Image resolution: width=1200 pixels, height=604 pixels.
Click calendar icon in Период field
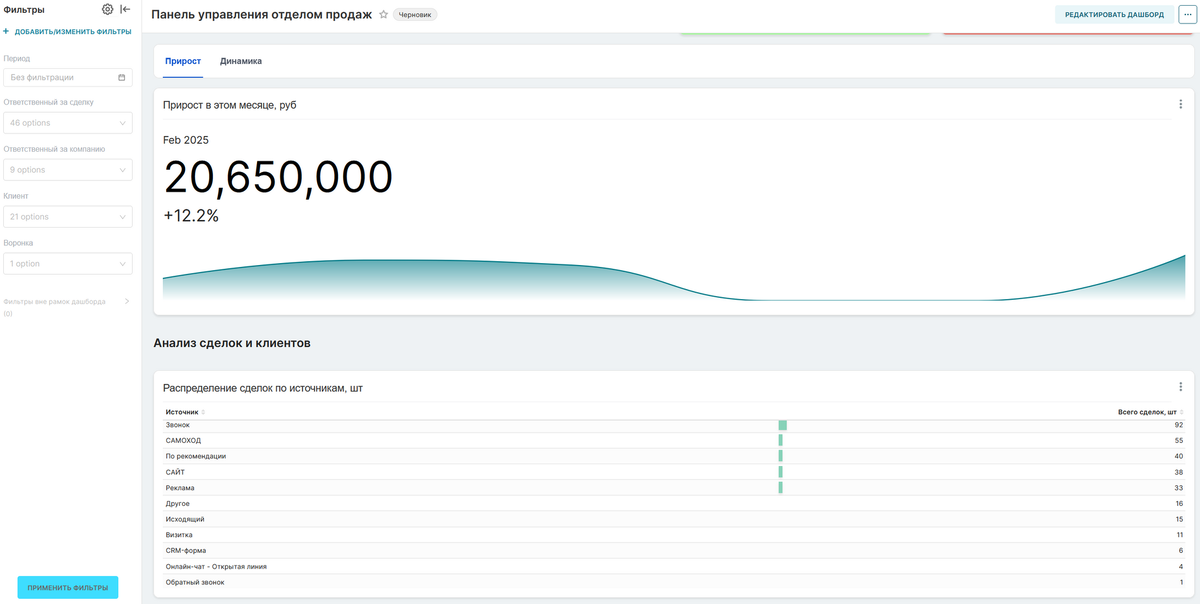click(122, 77)
